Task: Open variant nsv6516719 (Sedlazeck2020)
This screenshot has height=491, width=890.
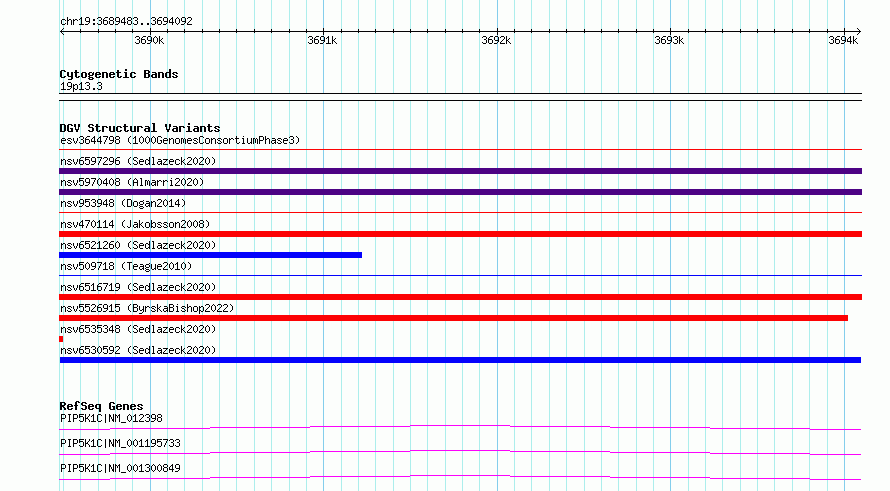Action: 138,287
